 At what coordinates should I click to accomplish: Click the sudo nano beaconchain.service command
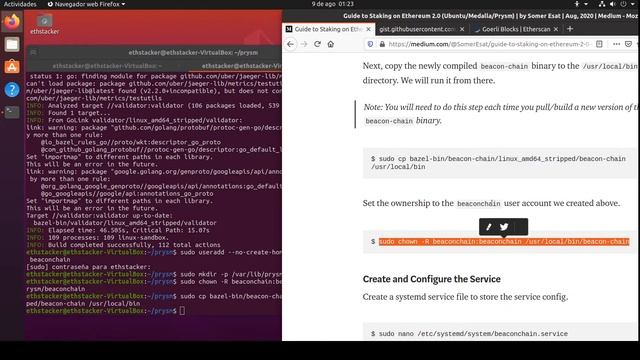473,333
